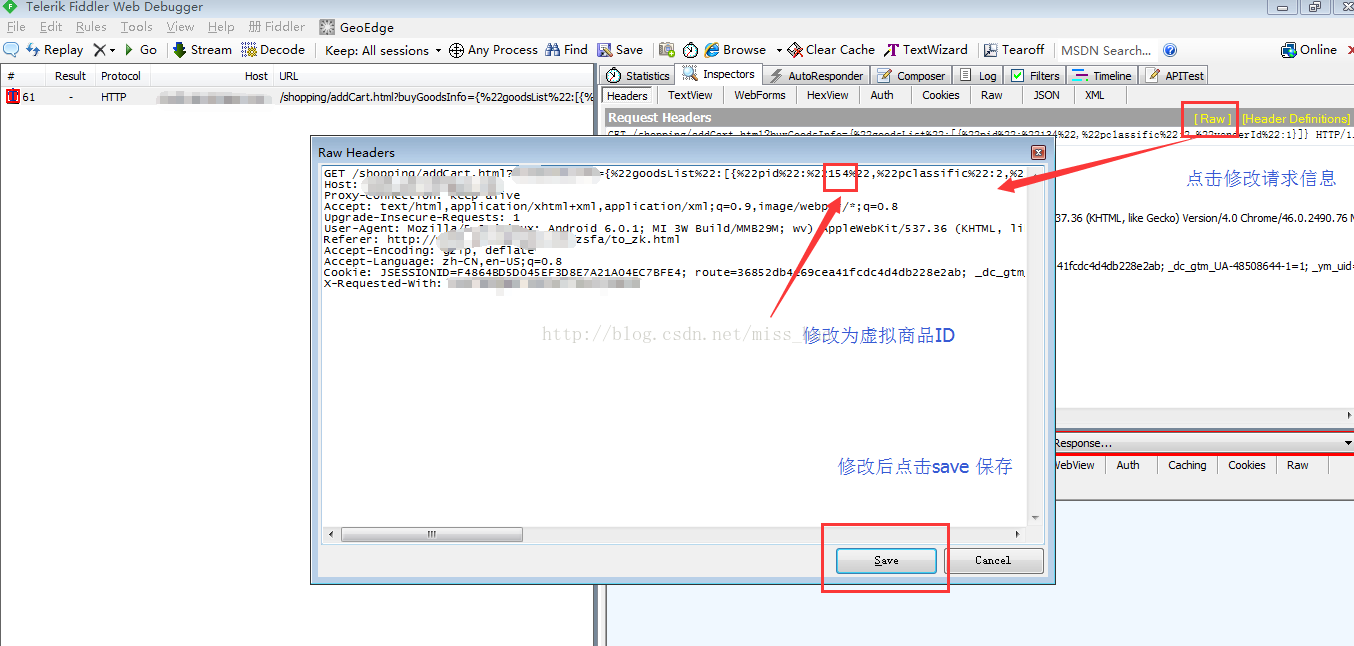Click the Result column header
This screenshot has width=1354, height=646.
tap(70, 76)
